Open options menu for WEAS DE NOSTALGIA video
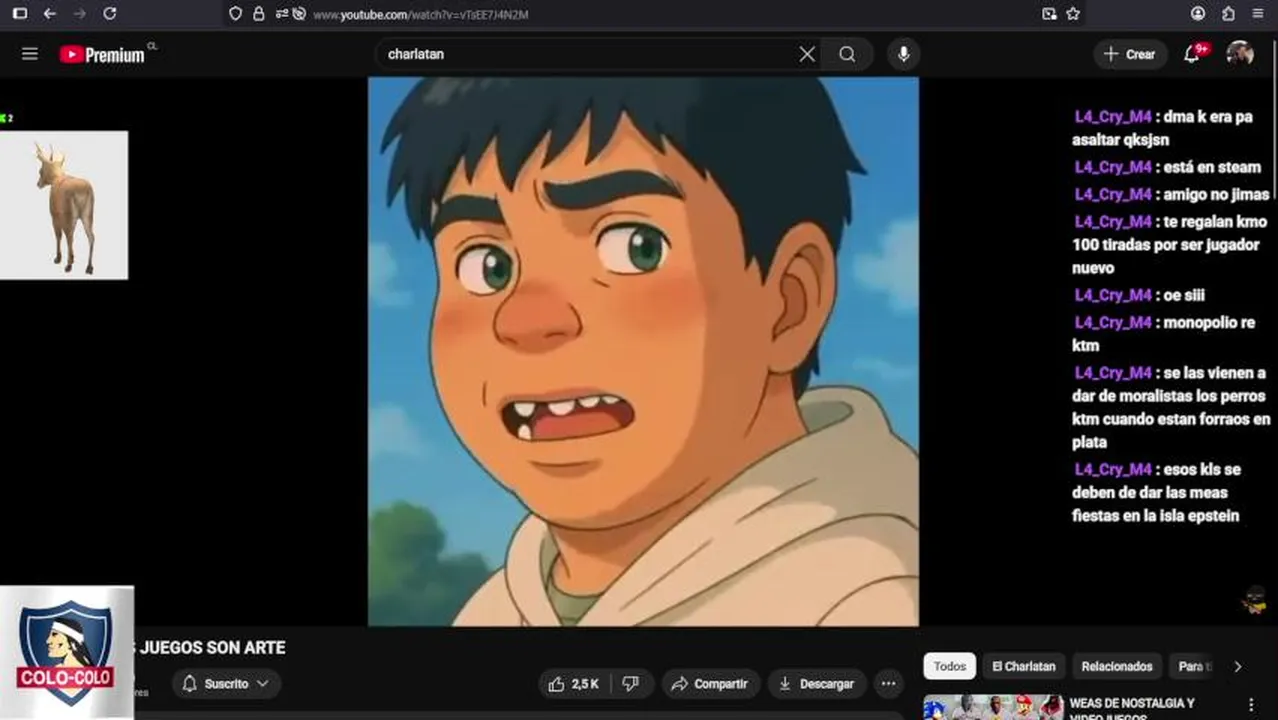Image resolution: width=1278 pixels, height=720 pixels. coord(1250,705)
